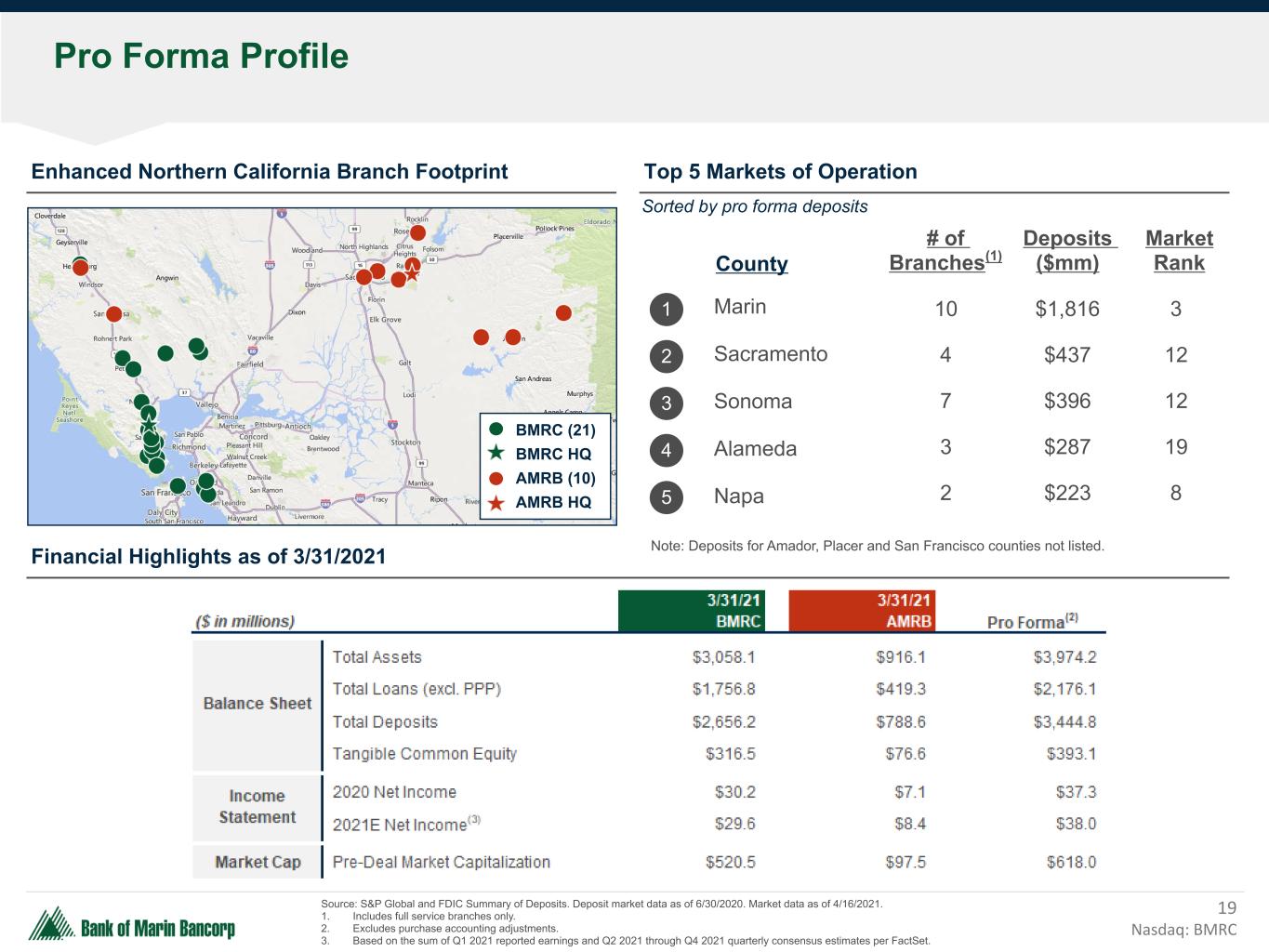Select the green BMRC (21) circle in legend
Image resolution: width=1269 pixels, height=952 pixels.
(496, 430)
